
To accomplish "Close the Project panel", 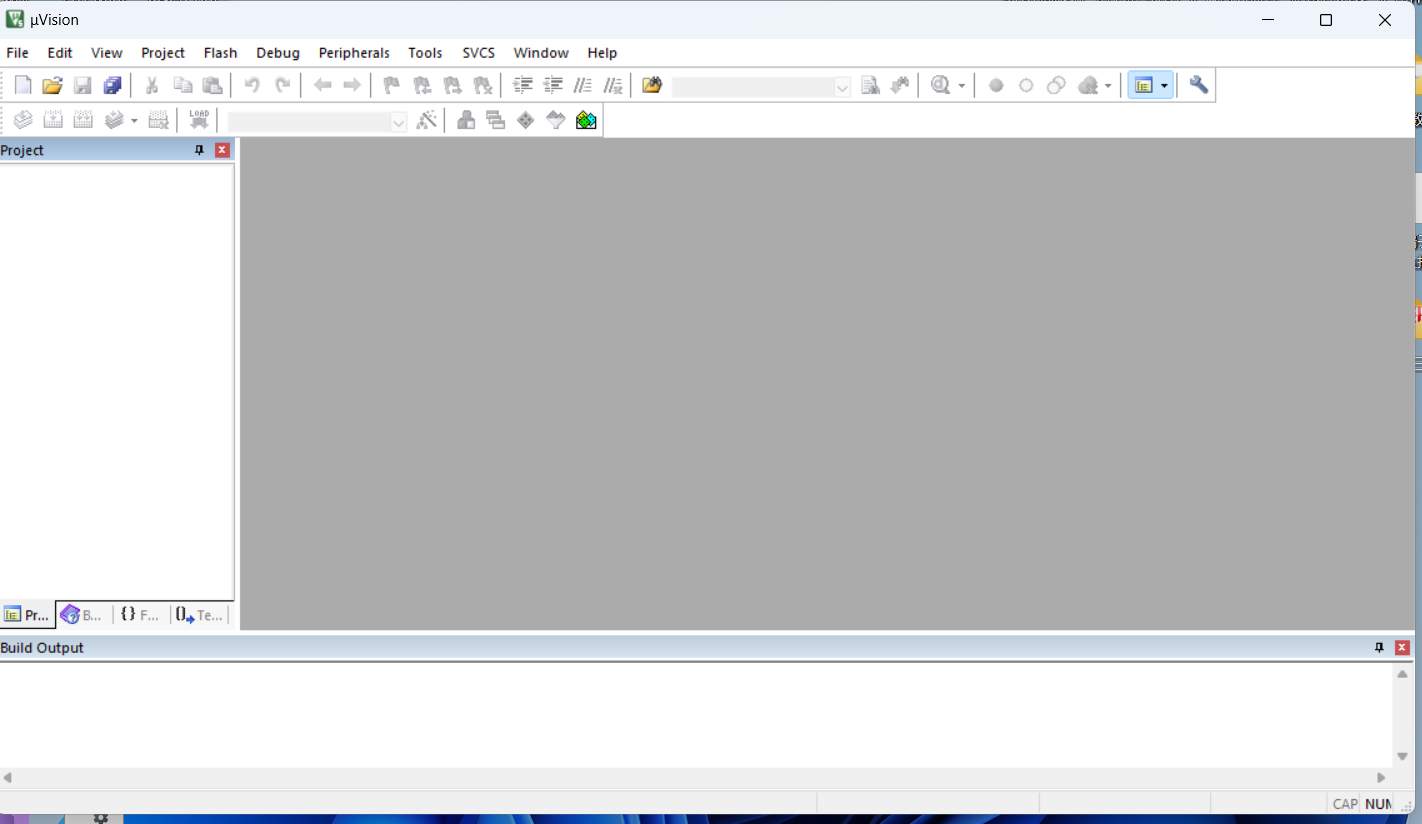I will click(222, 150).
